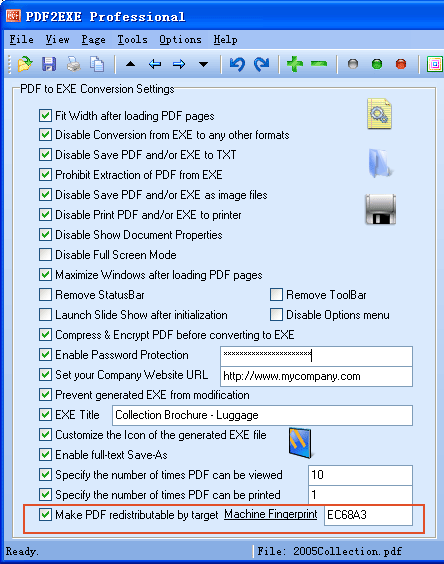The image size is (444, 564).
Task: Open the View menu
Action: pyautogui.click(x=58, y=40)
